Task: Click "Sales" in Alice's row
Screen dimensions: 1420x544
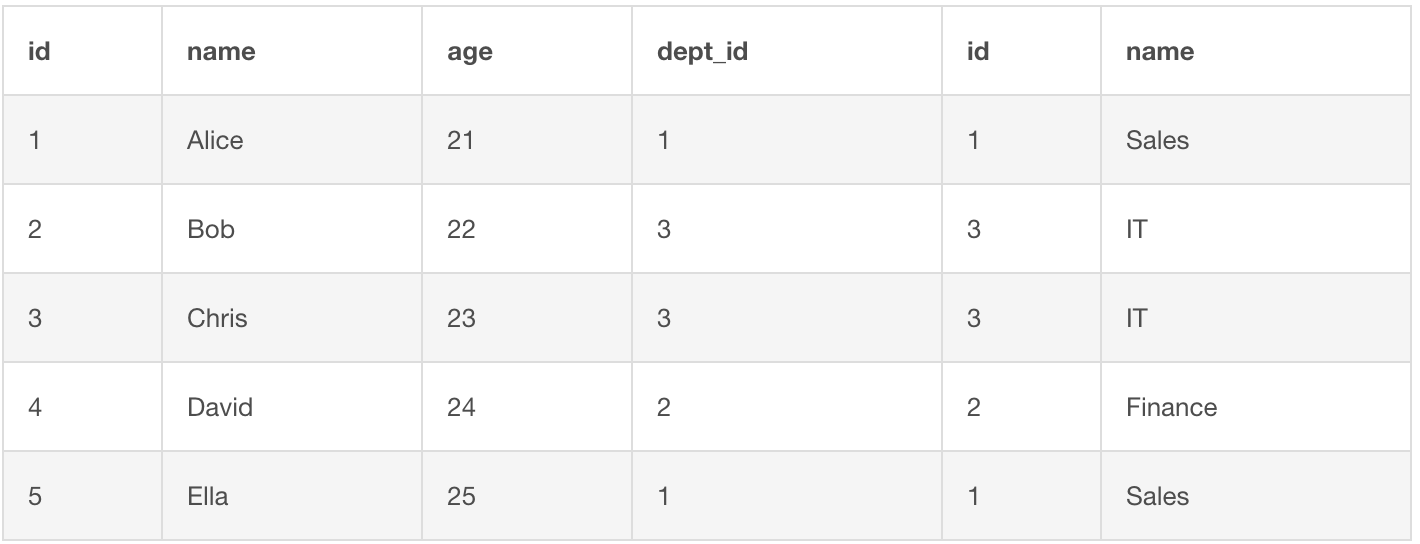Action: (x=1157, y=140)
